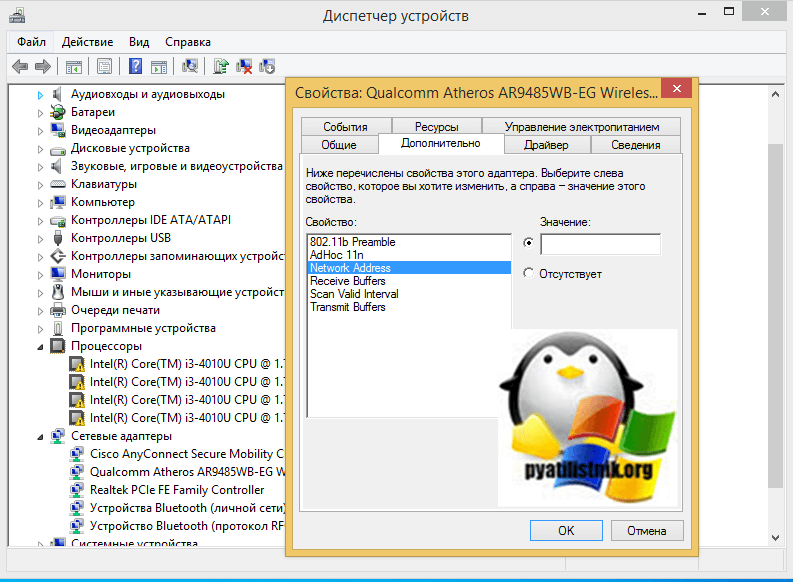The width and height of the screenshot is (793, 582).
Task: Click the Forward arrow toolbar icon
Action: [x=43, y=66]
